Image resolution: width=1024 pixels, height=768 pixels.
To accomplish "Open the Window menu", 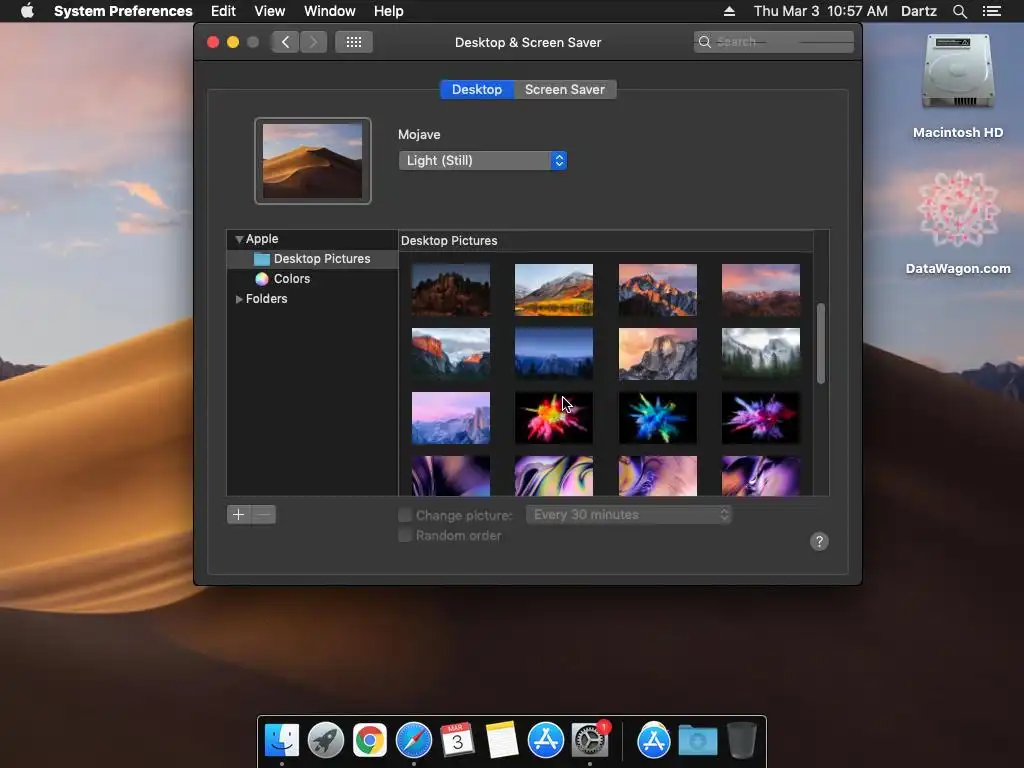I will (330, 11).
